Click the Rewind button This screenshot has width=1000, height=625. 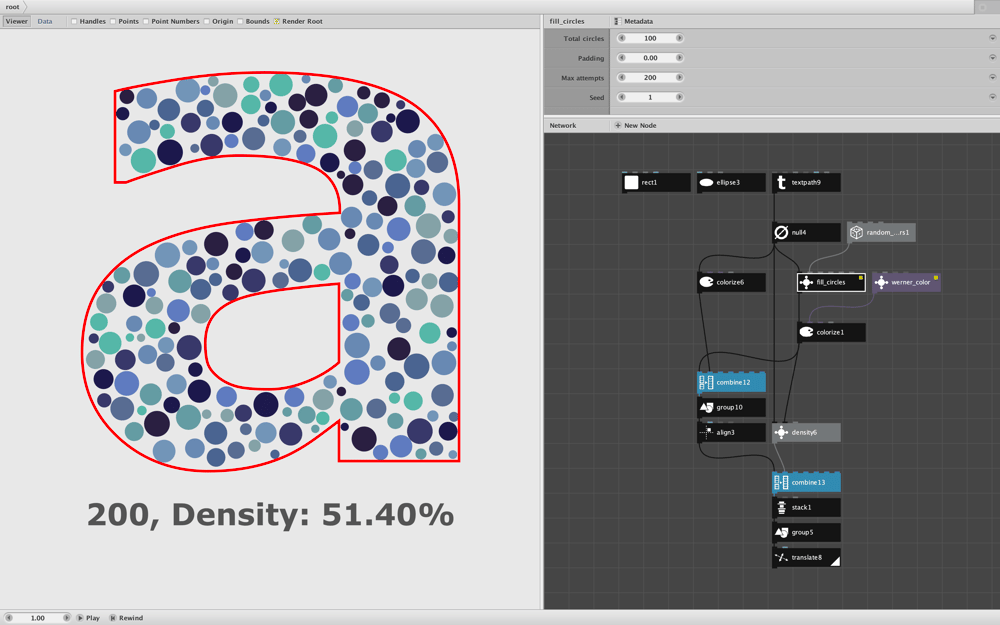(x=126, y=618)
